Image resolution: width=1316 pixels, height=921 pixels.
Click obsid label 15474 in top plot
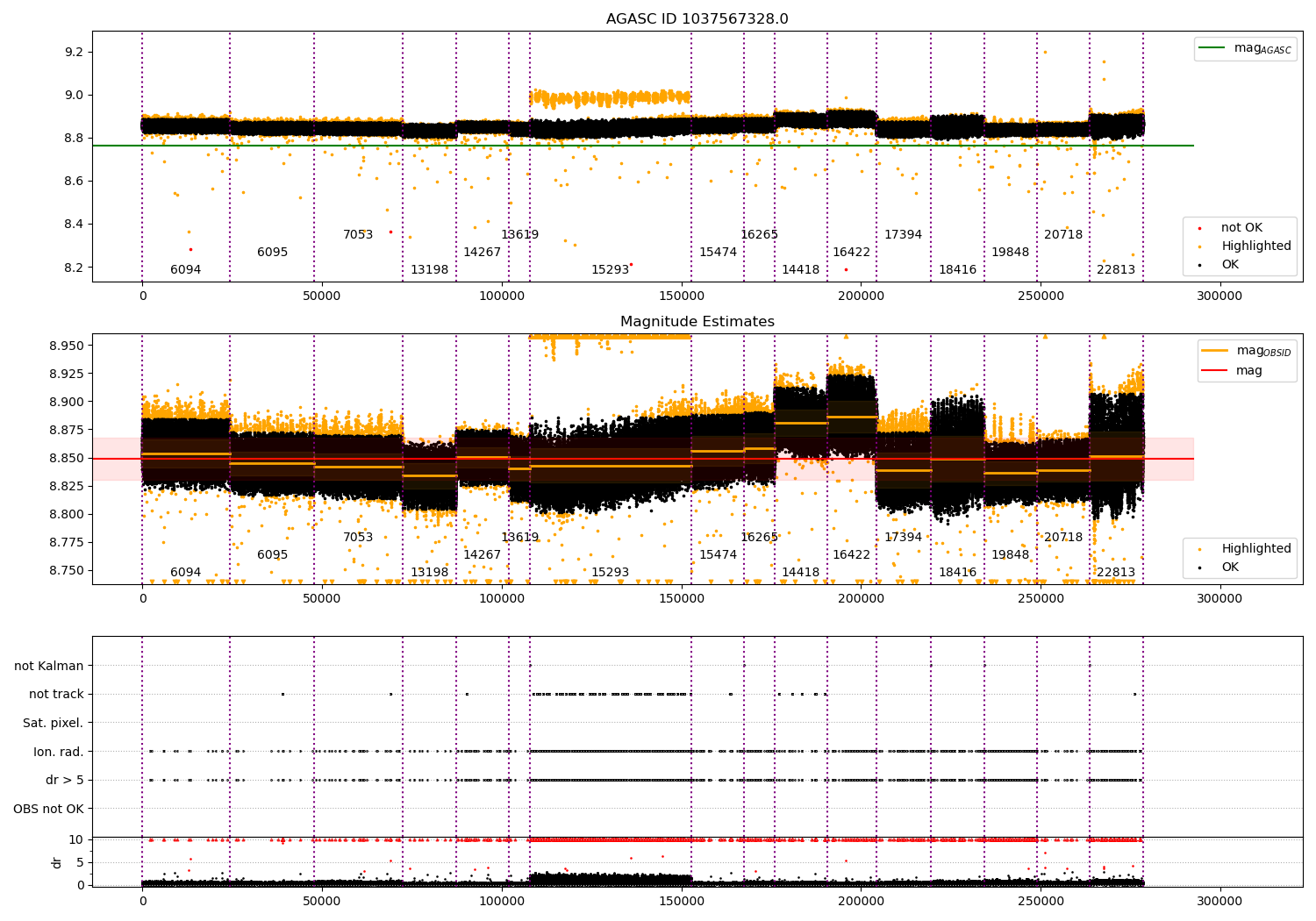[718, 253]
